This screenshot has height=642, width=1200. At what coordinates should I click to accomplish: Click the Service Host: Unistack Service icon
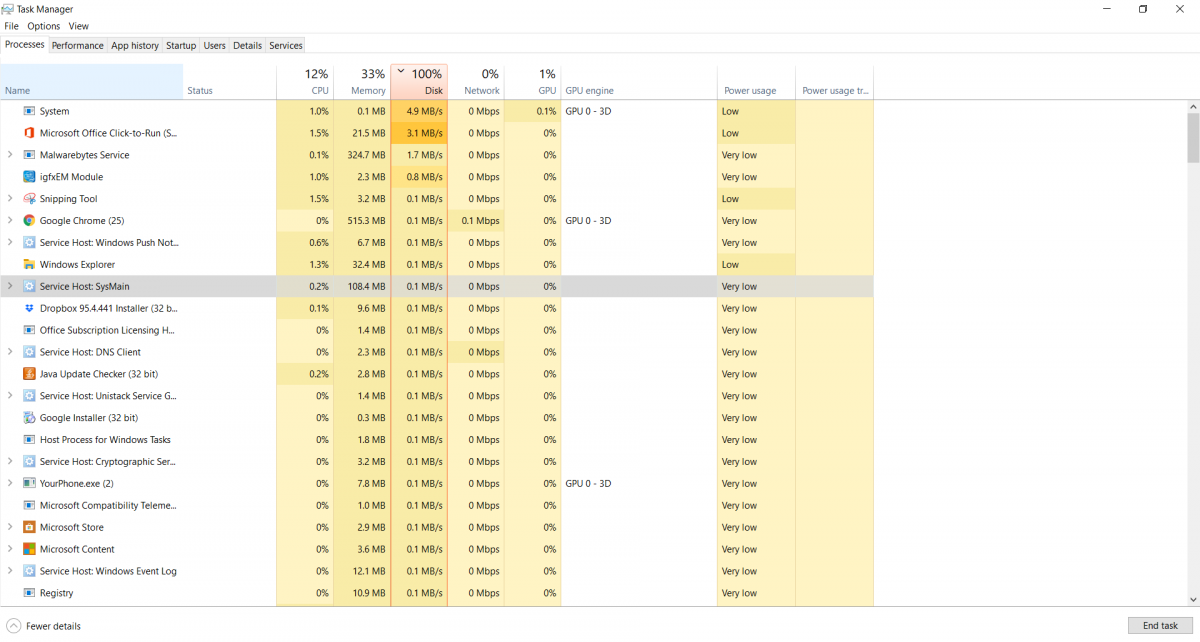[x=29, y=396]
